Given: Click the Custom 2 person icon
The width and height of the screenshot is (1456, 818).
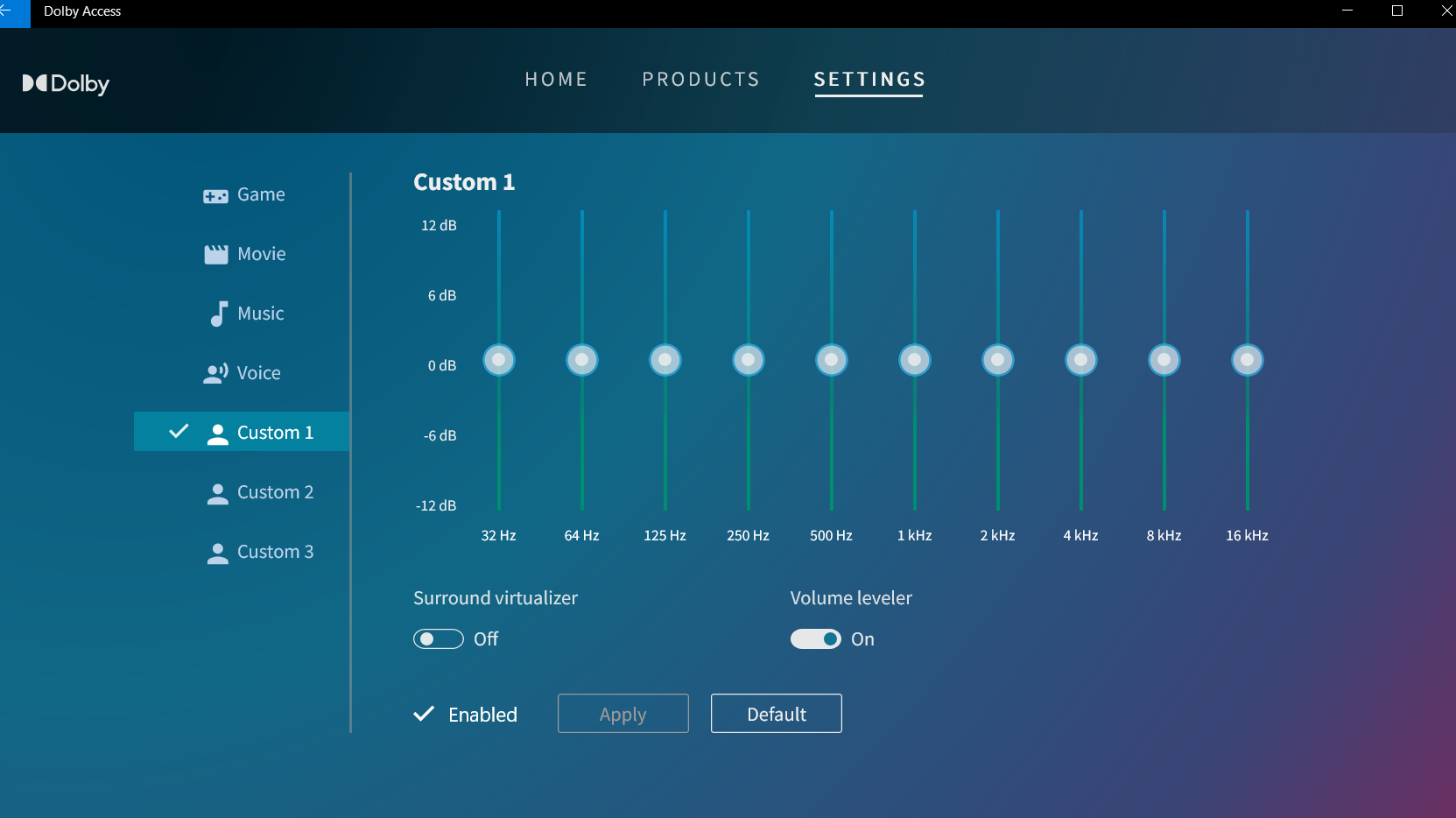Looking at the screenshot, I should (x=218, y=494).
